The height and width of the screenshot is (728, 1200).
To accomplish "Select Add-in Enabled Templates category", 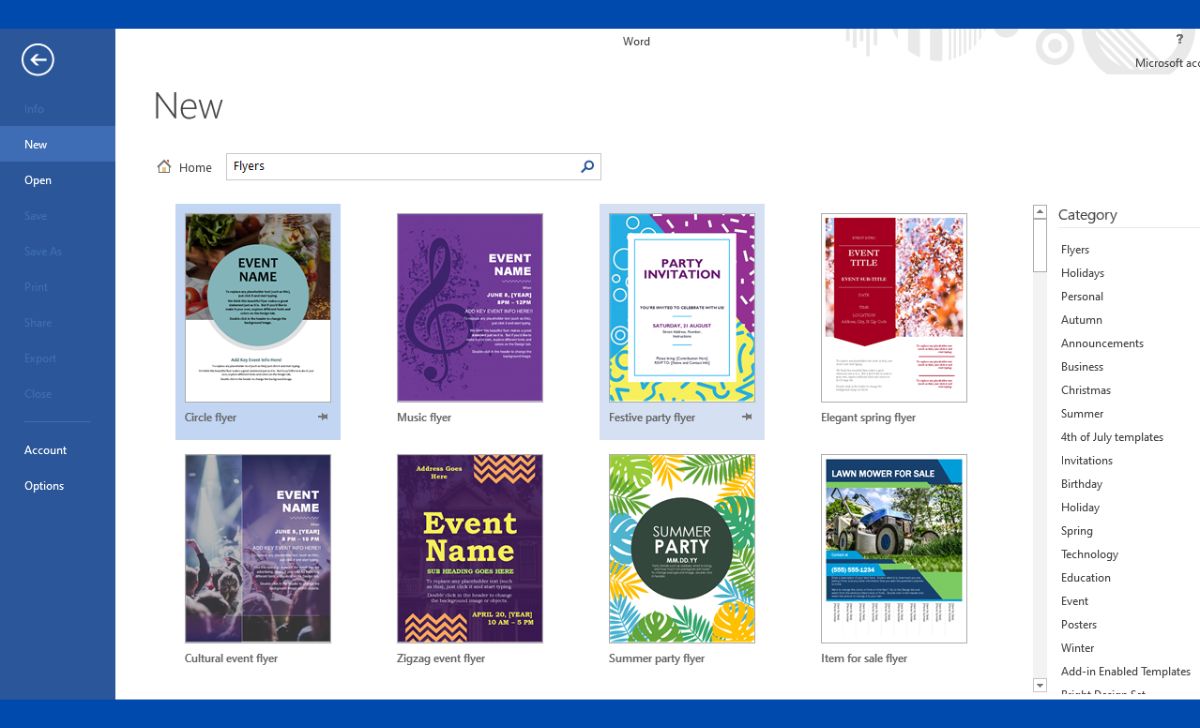I will point(1126,672).
